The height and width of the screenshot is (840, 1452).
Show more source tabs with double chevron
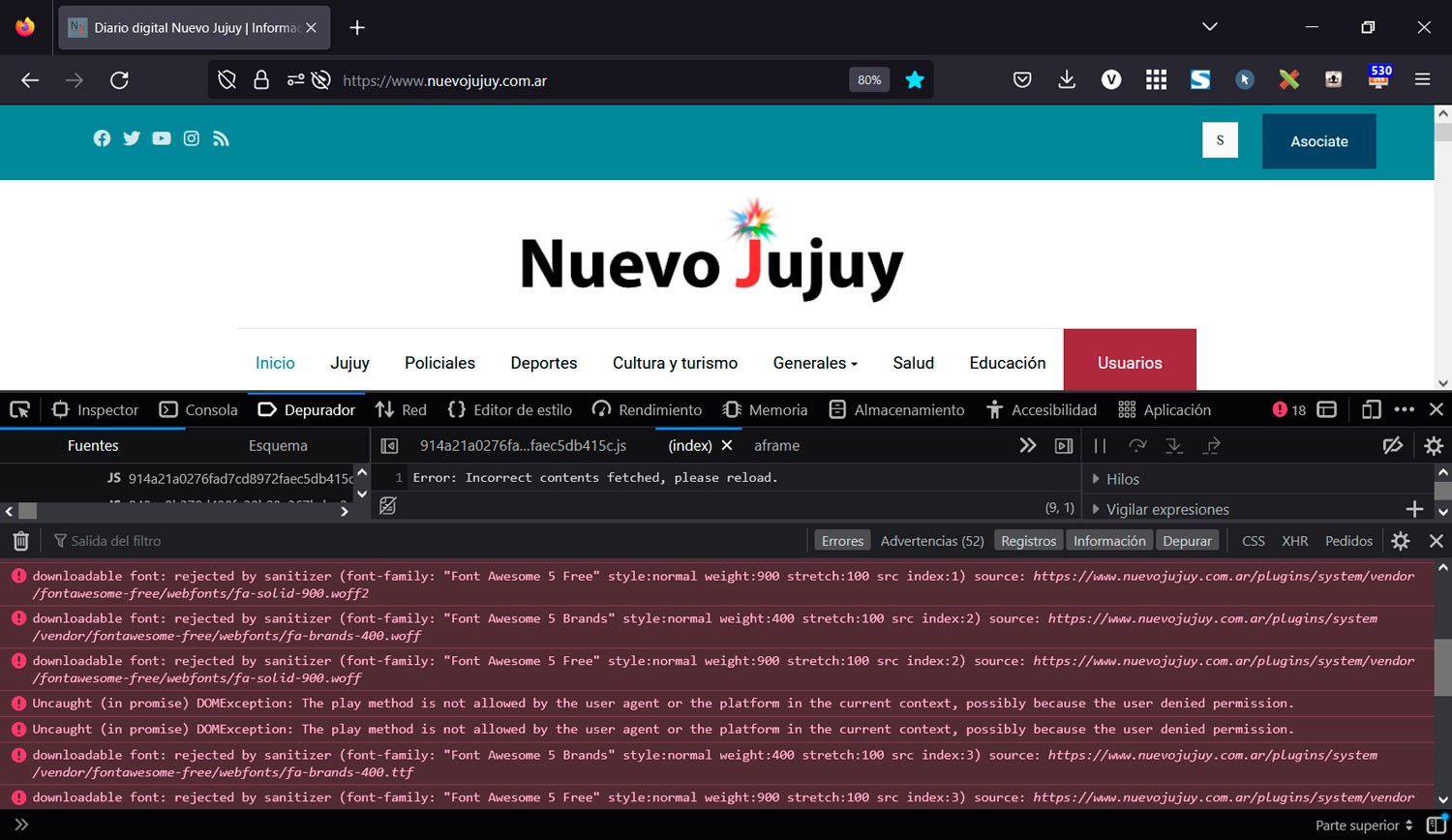click(1028, 445)
